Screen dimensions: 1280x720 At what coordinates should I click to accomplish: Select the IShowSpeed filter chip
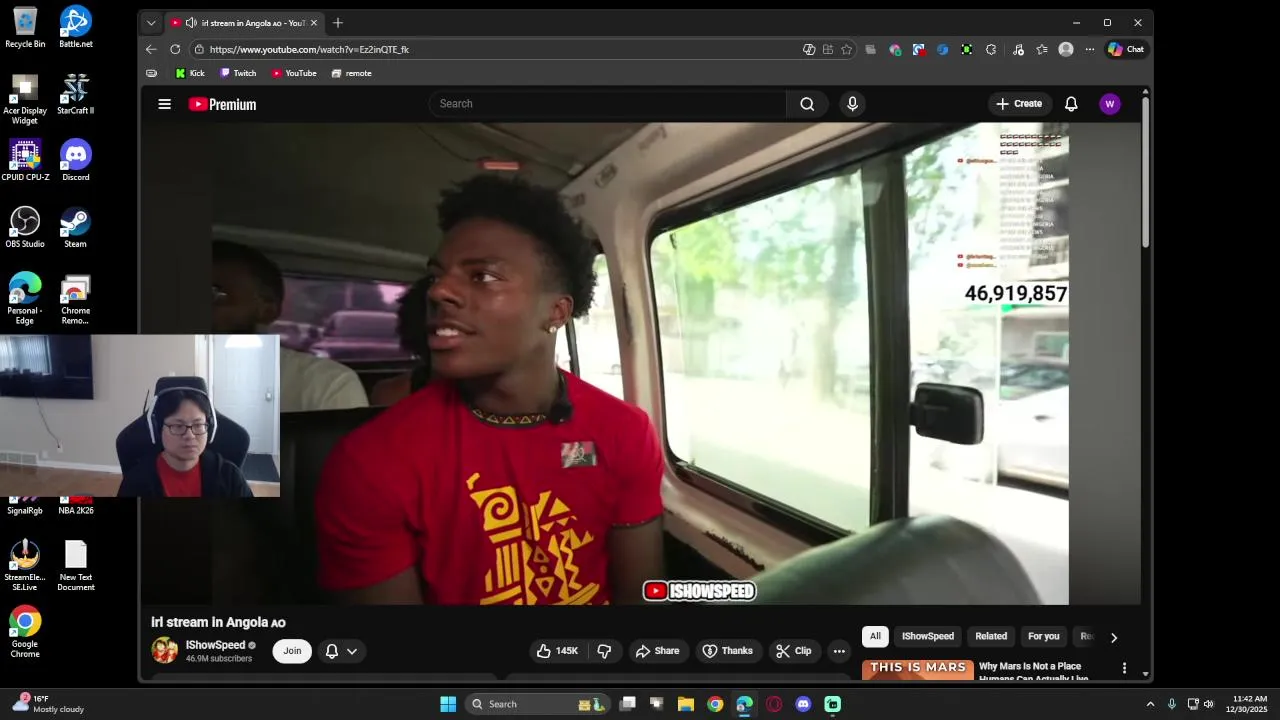[928, 637]
